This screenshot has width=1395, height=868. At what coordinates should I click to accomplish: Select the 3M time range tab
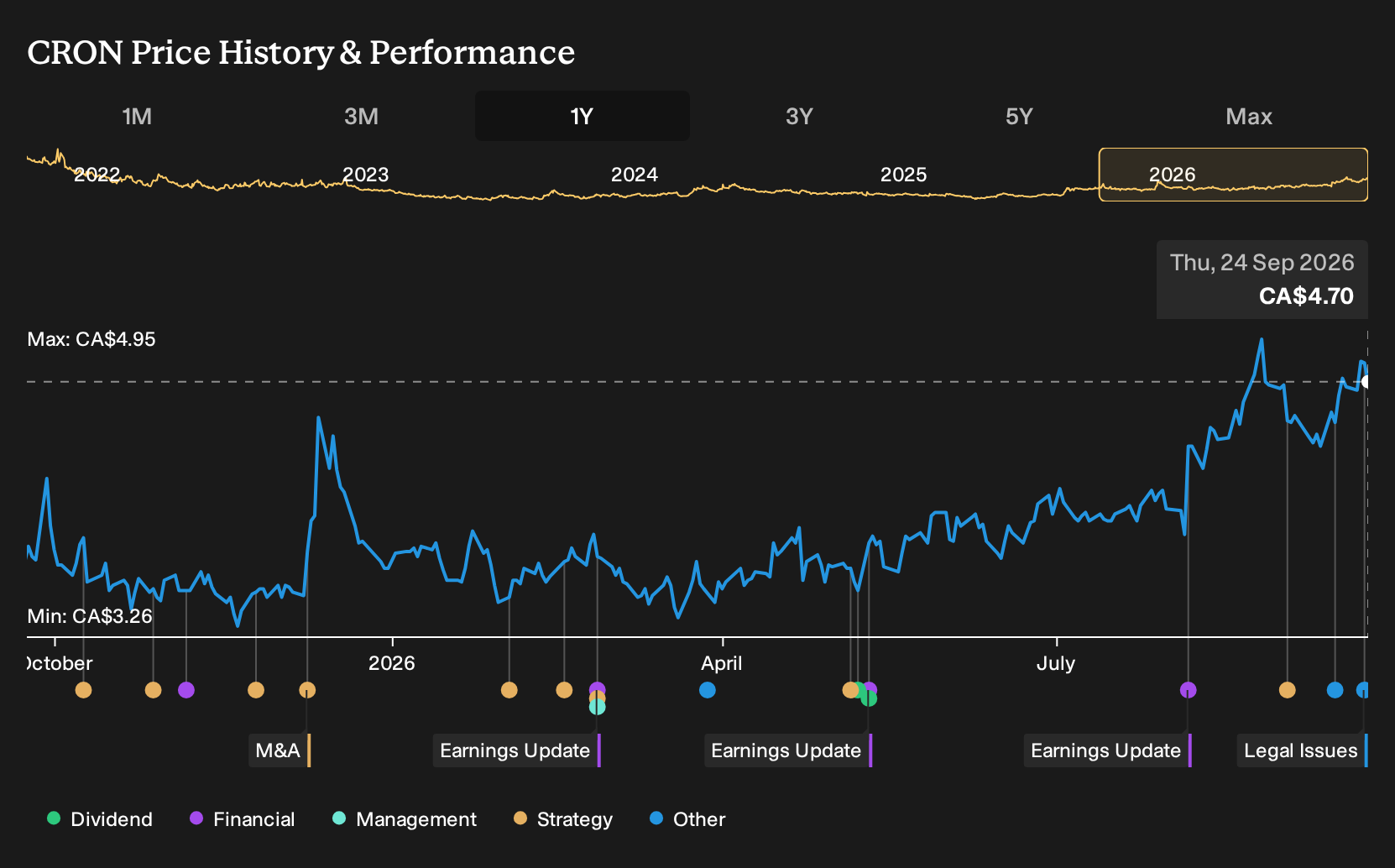tap(361, 116)
